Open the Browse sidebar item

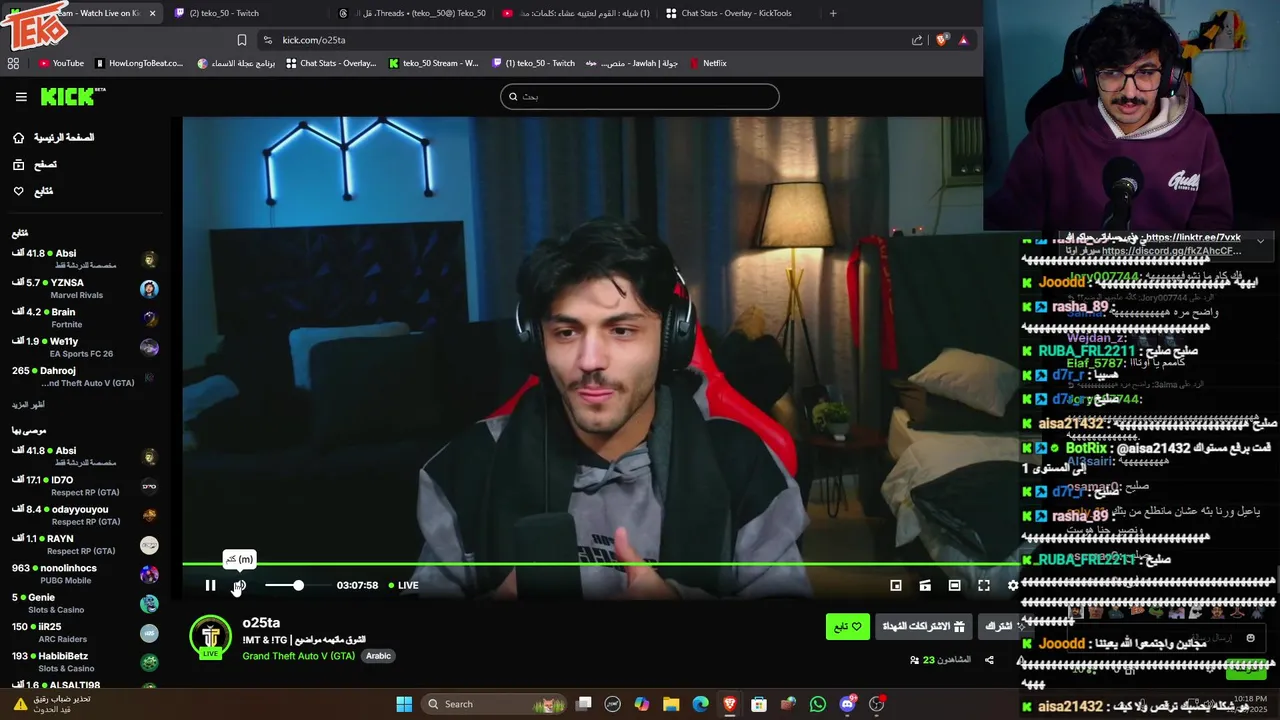35,164
